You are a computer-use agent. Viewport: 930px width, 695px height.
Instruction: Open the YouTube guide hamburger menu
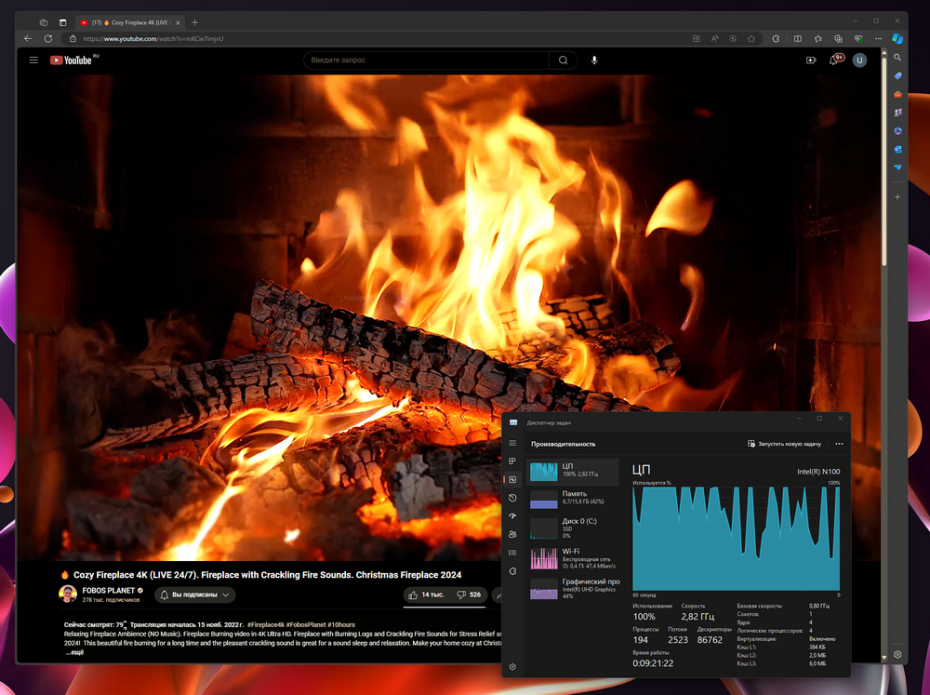33,60
